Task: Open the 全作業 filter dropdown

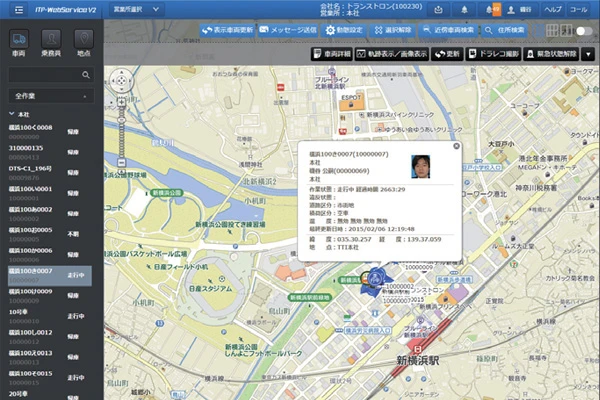Action: [x=50, y=93]
